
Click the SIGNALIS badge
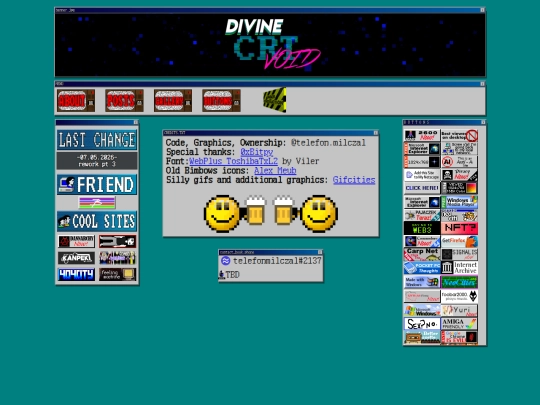pyautogui.click(x=459, y=254)
